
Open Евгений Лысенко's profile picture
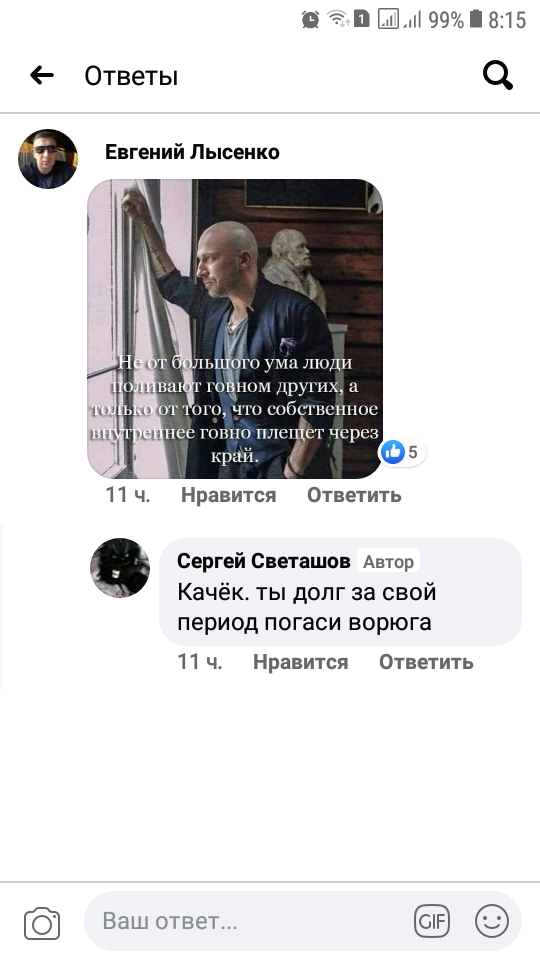tap(48, 159)
